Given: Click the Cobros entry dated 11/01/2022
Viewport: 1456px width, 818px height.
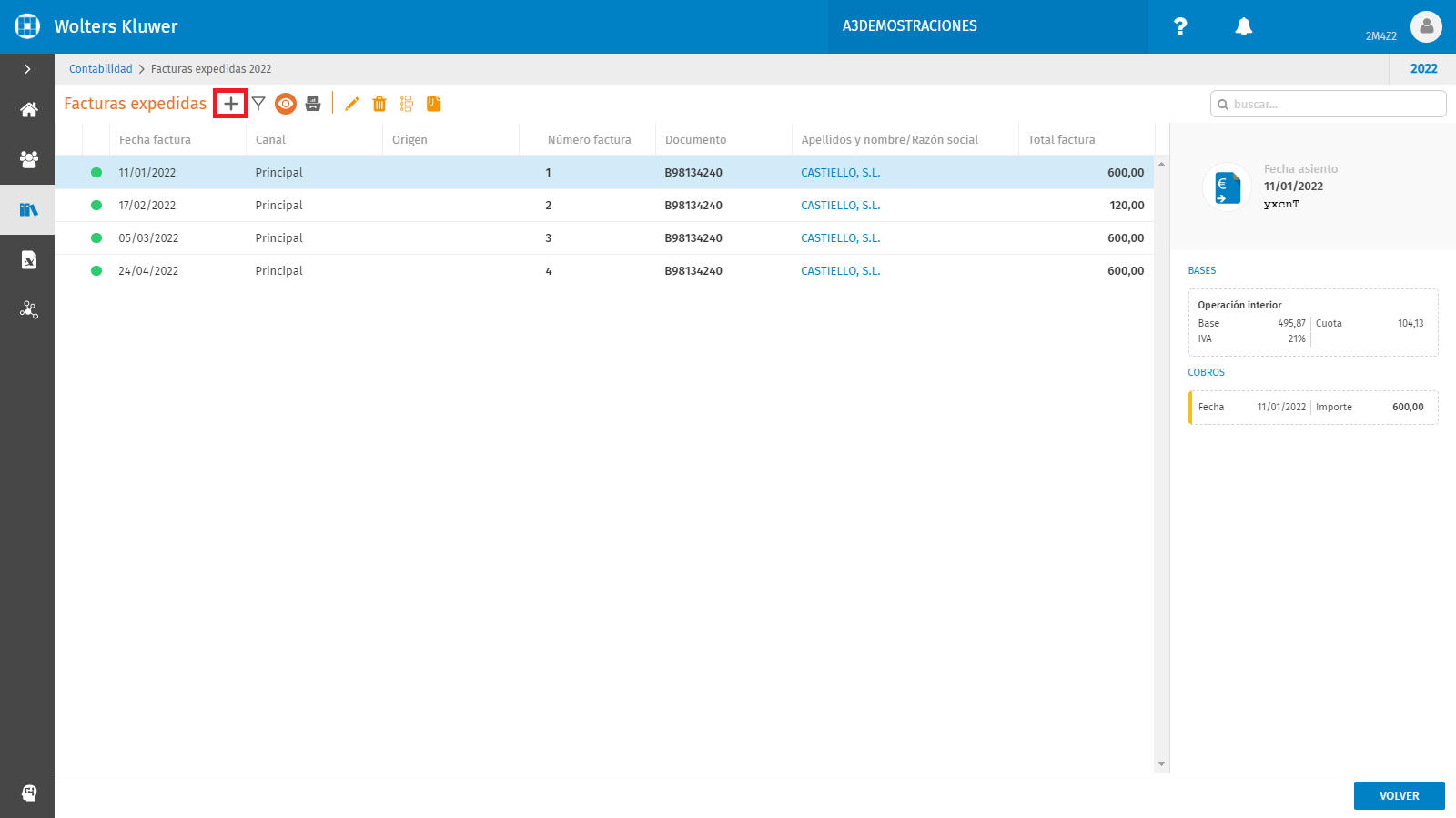Looking at the screenshot, I should tap(1313, 408).
